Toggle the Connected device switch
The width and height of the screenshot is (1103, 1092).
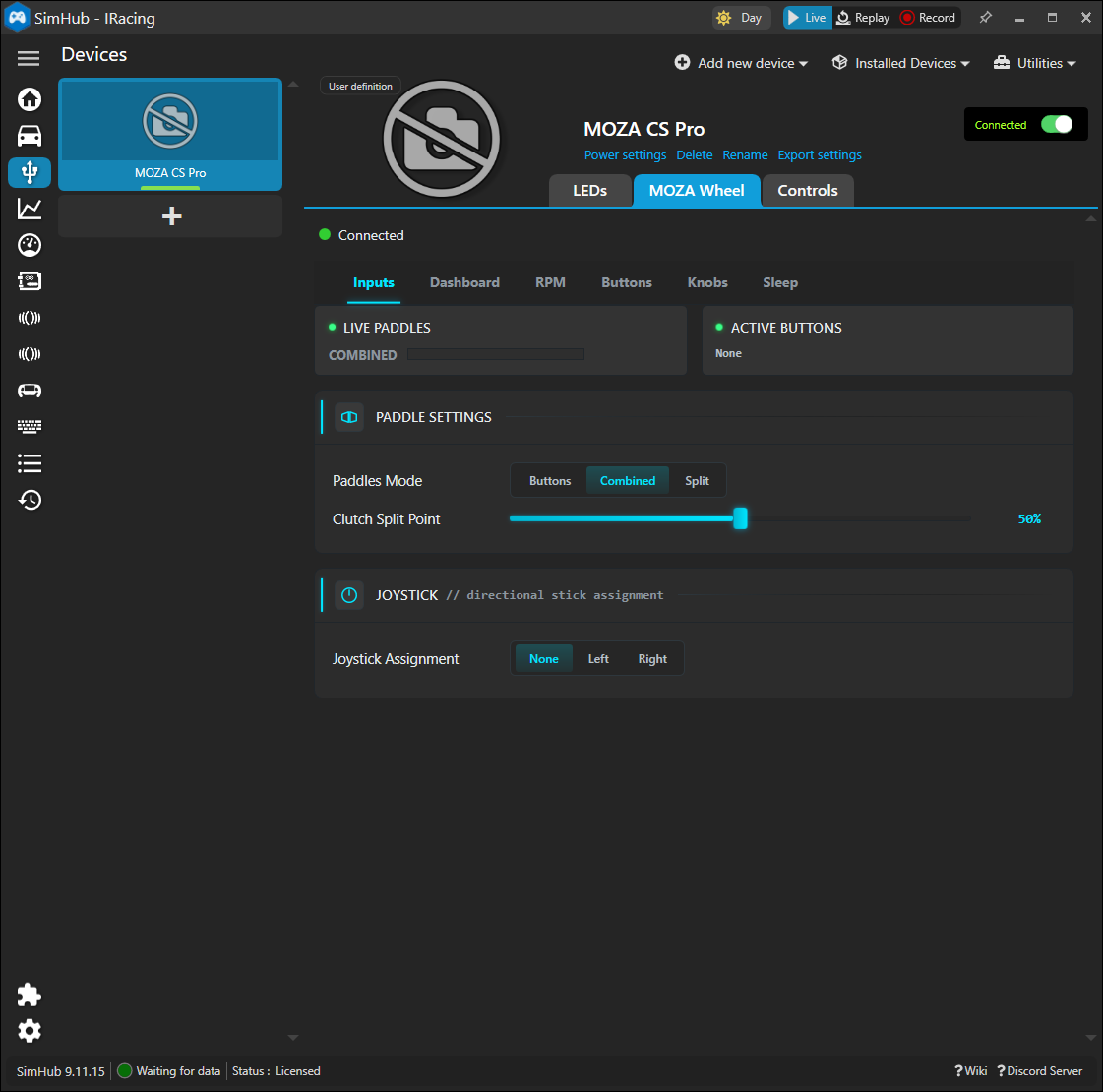1057,125
